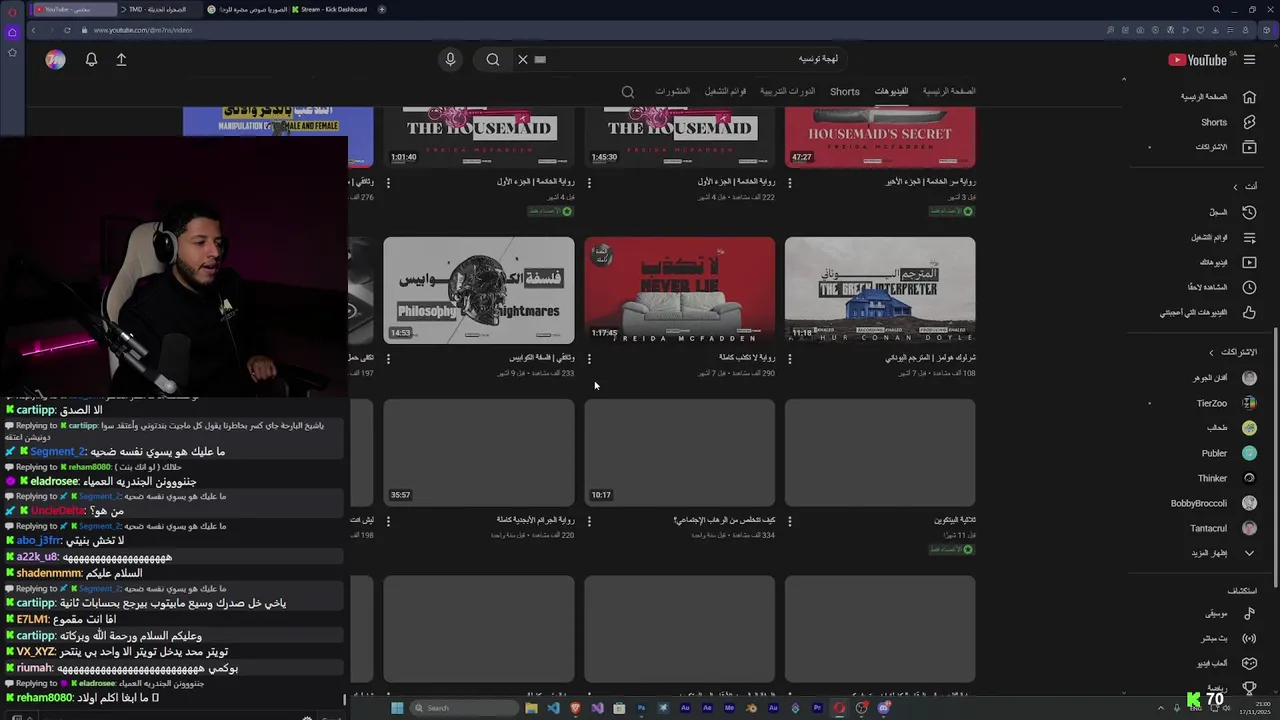Screen dimensions: 1280x720
Task: Click the create upload icon
Action: 121,60
